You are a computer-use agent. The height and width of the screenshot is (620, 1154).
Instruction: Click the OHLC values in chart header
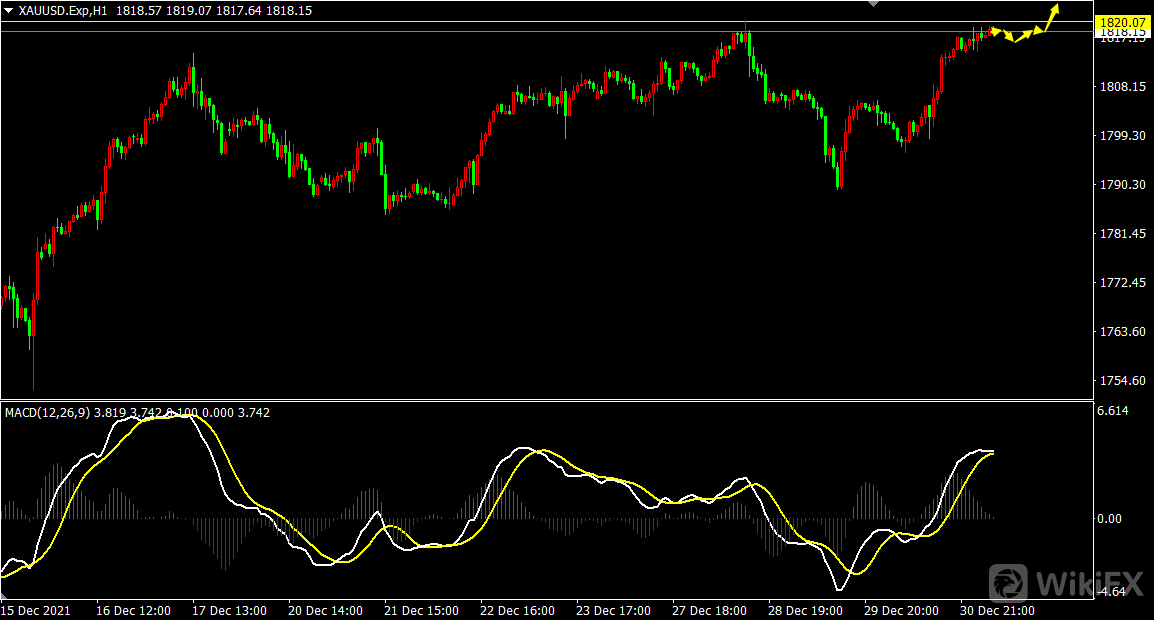tap(228, 9)
